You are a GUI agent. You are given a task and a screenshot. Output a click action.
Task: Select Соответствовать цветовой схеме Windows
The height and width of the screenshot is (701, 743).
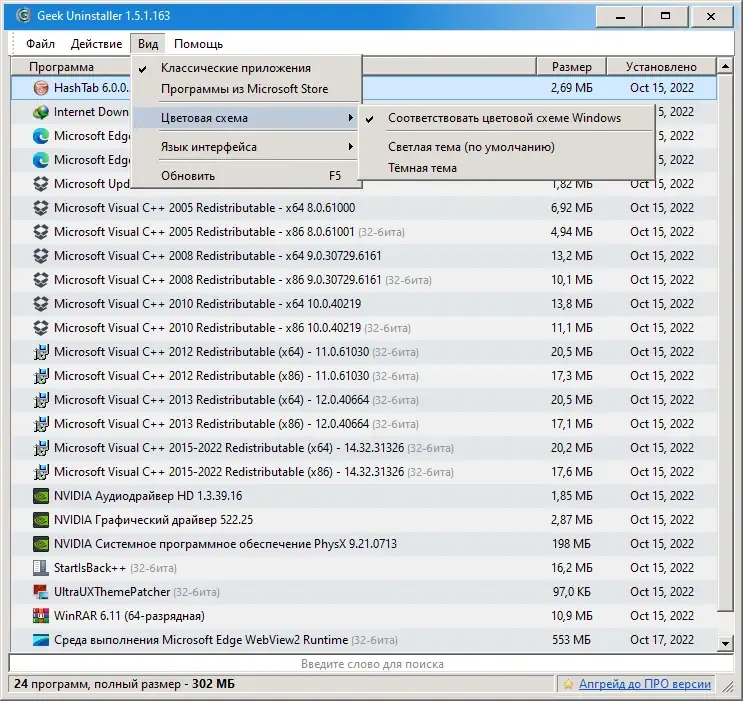(506, 118)
